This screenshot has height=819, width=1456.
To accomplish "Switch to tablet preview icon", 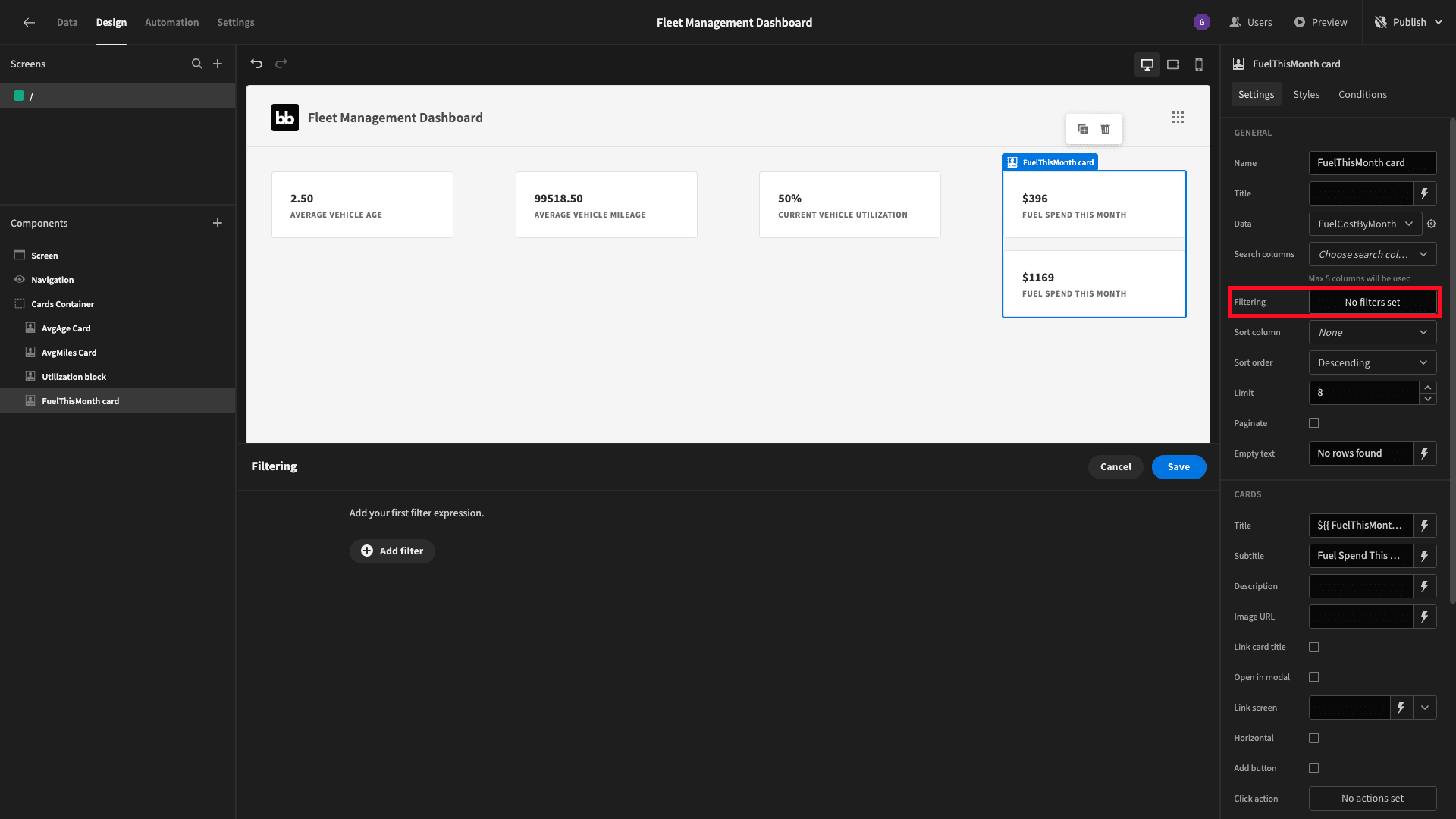I will pyautogui.click(x=1173, y=64).
